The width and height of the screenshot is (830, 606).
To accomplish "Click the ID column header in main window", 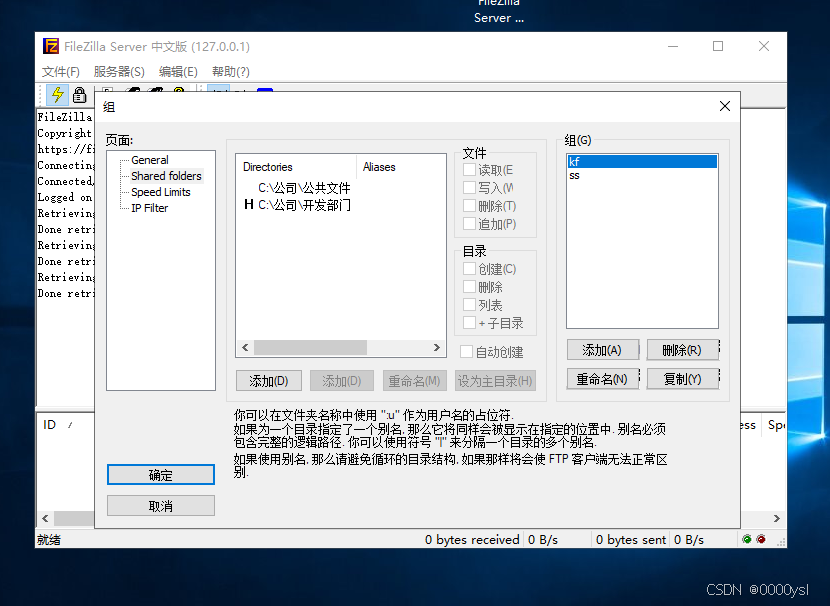I will [49, 424].
